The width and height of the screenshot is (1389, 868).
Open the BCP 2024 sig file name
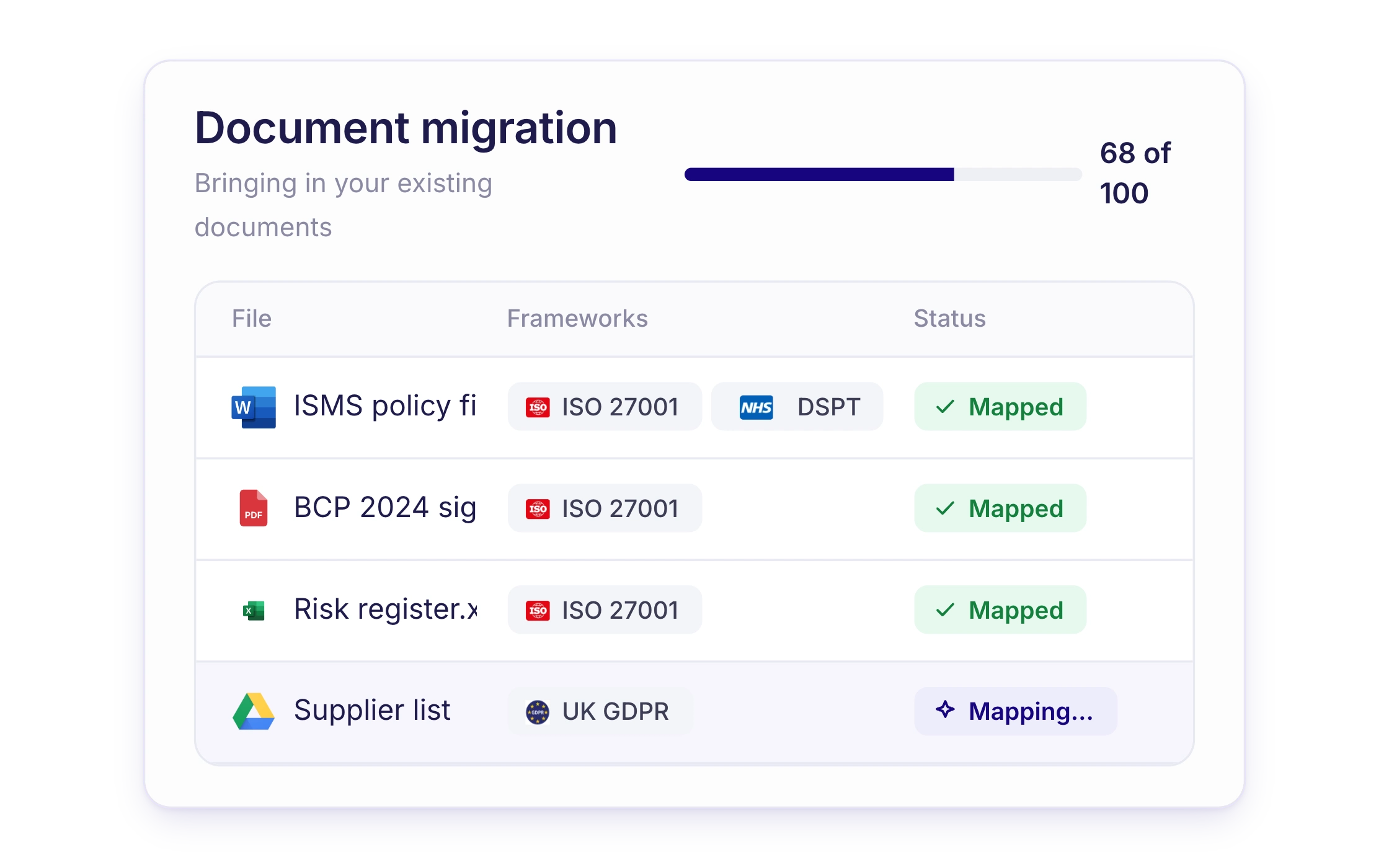click(x=385, y=508)
